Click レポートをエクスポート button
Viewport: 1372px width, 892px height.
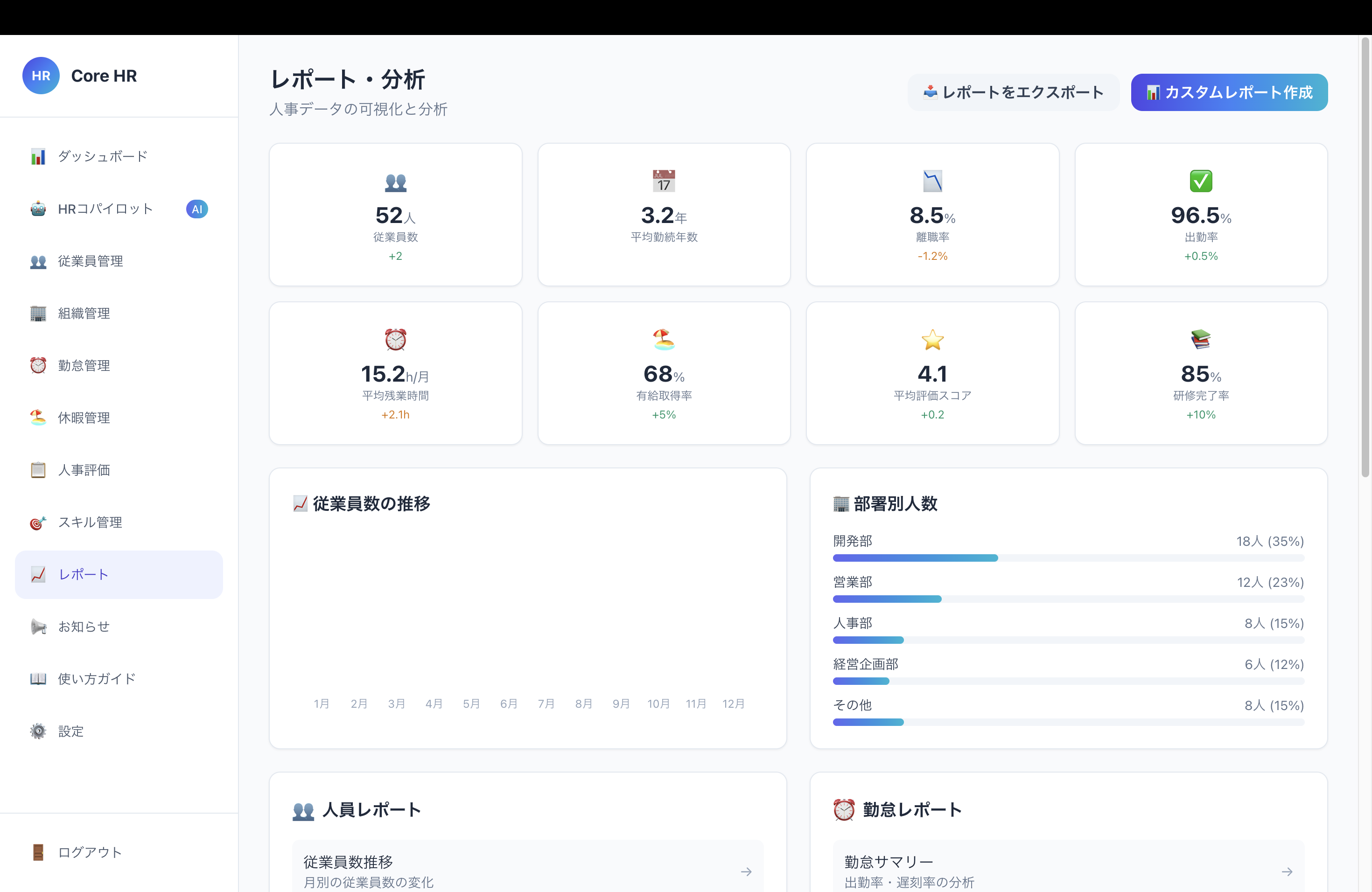tap(1013, 92)
